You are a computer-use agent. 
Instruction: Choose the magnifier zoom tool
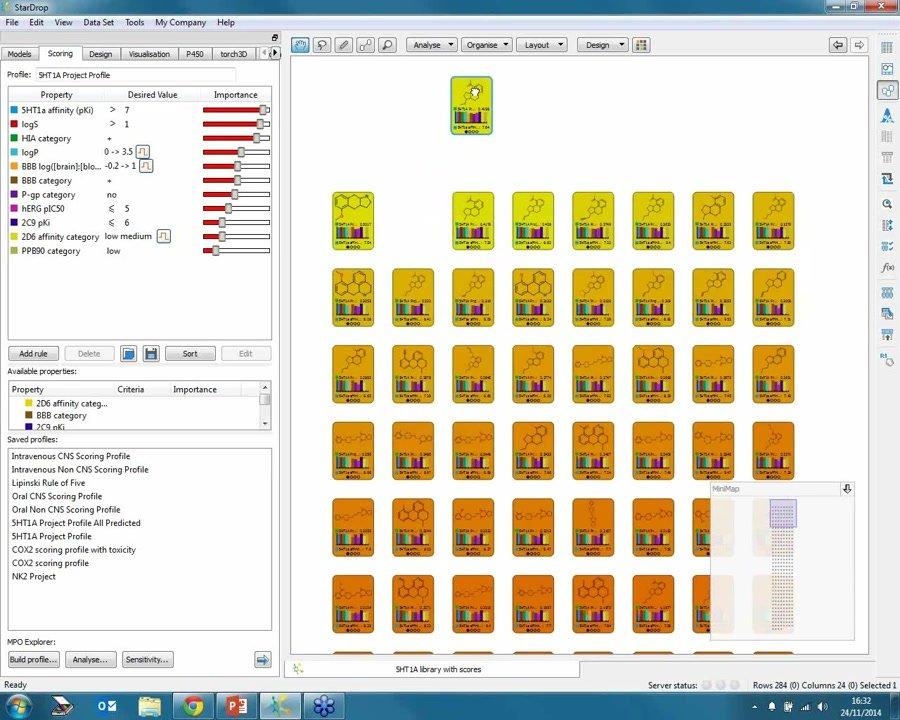point(388,44)
